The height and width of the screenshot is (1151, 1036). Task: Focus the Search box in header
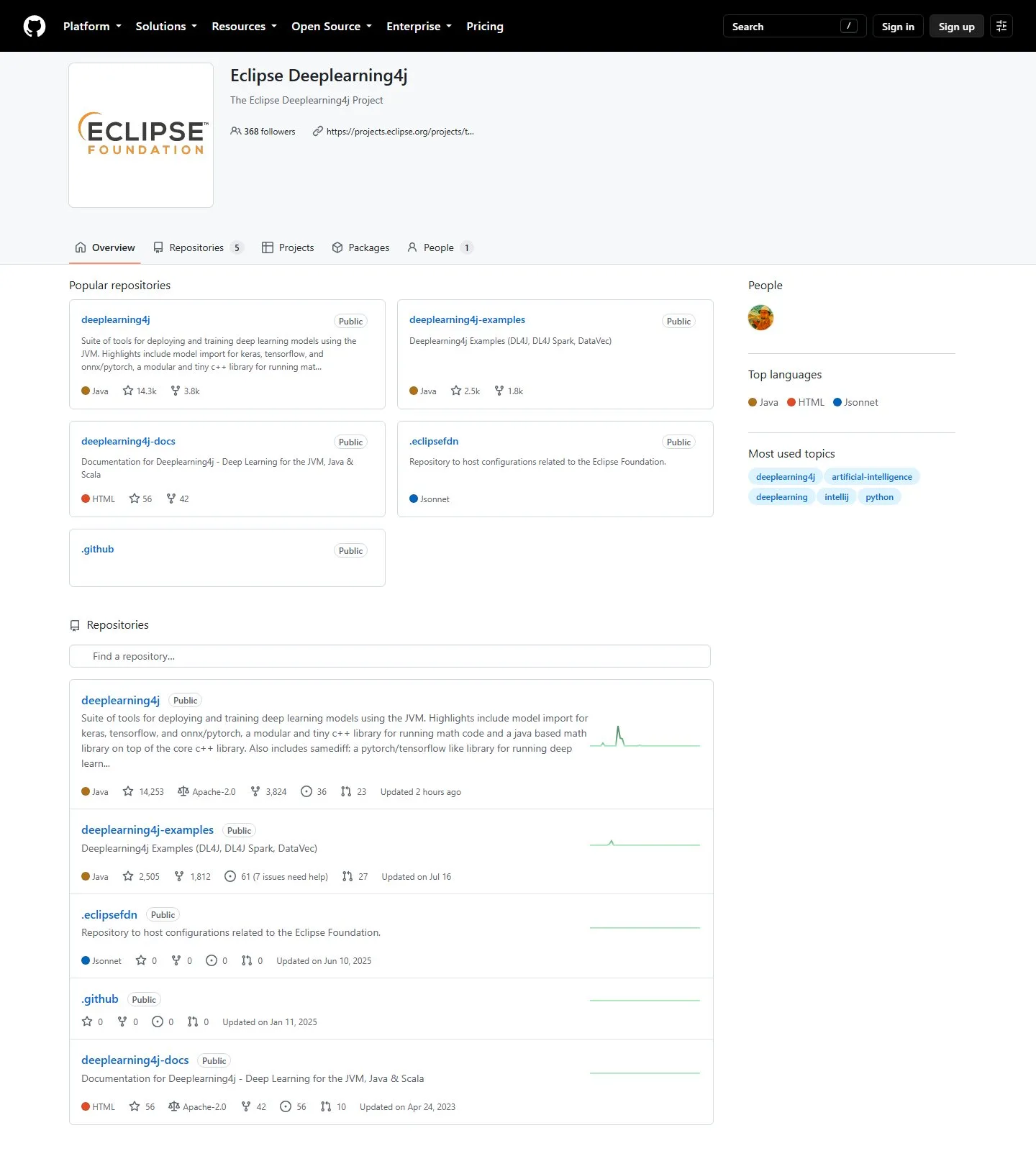click(794, 26)
